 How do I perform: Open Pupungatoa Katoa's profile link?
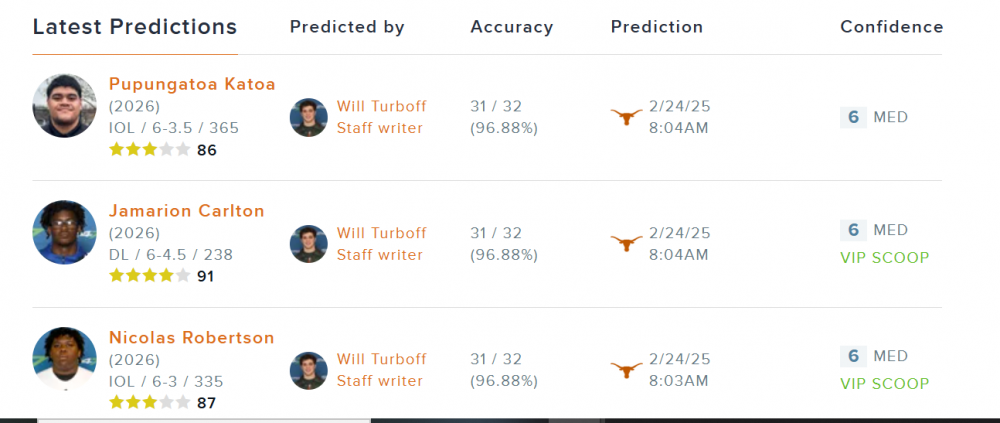[x=192, y=84]
